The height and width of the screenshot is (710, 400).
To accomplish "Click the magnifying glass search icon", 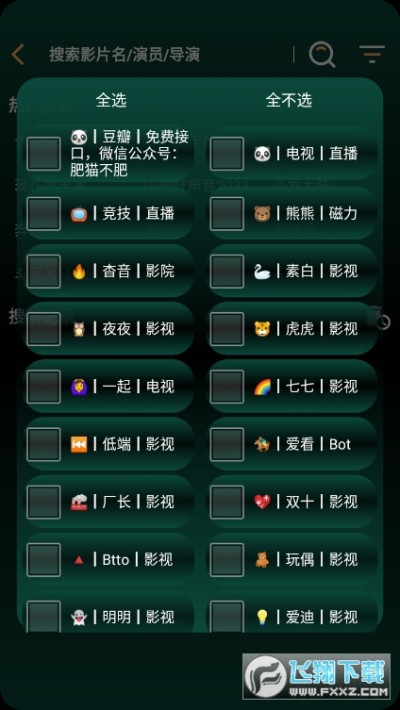I will [322, 55].
